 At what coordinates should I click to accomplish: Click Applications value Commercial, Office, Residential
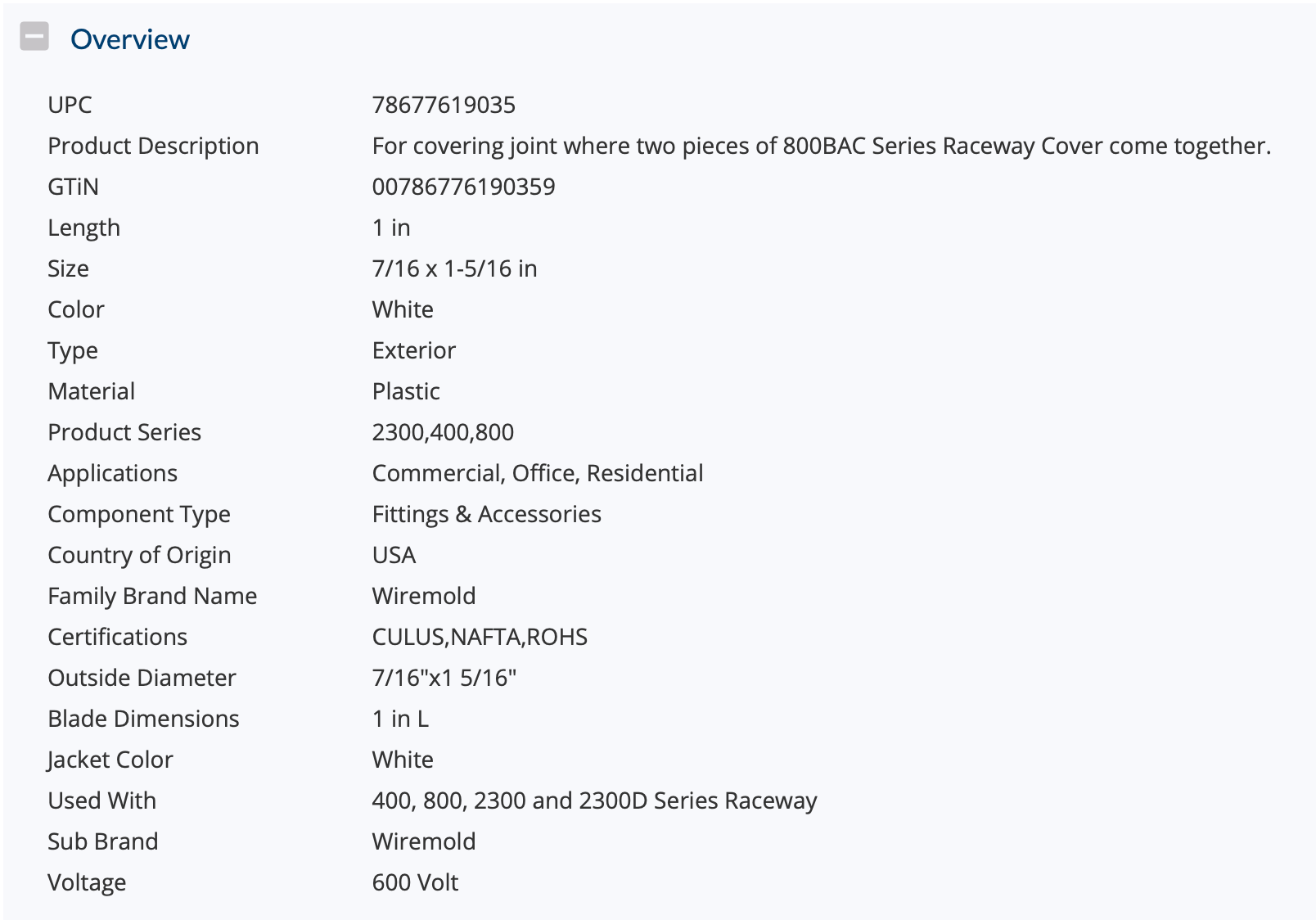point(538,473)
